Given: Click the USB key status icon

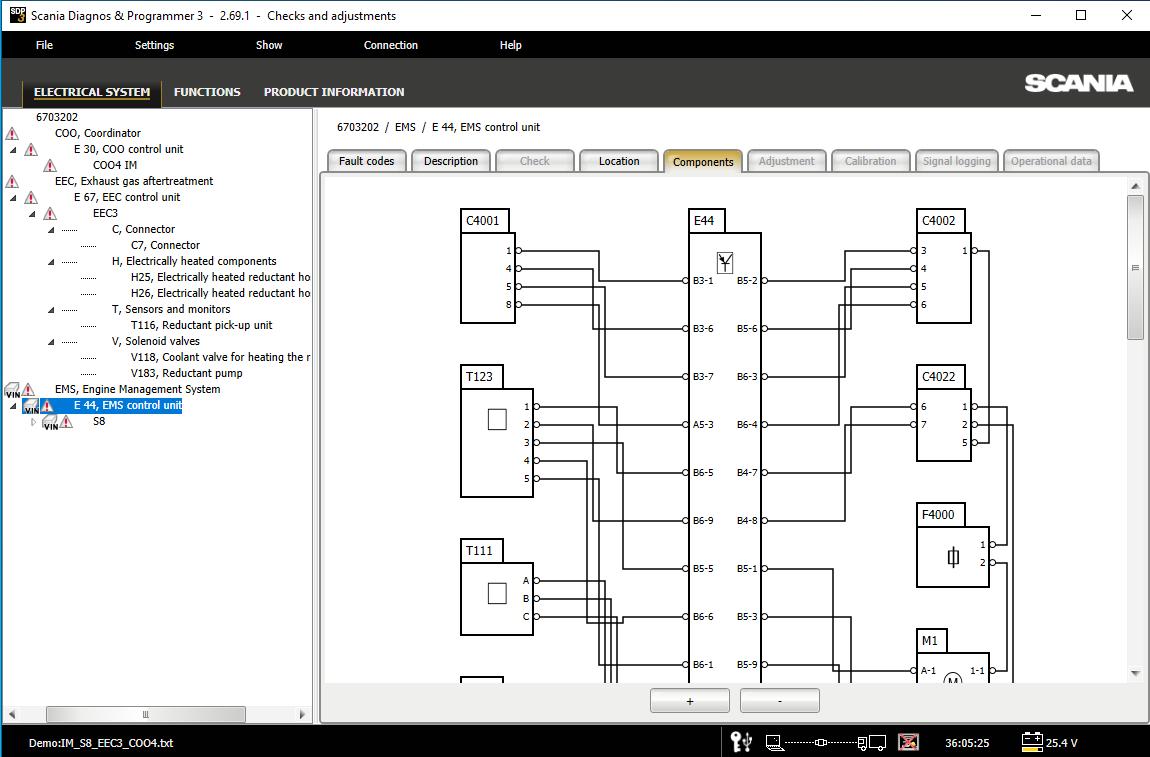Looking at the screenshot, I should click(741, 742).
